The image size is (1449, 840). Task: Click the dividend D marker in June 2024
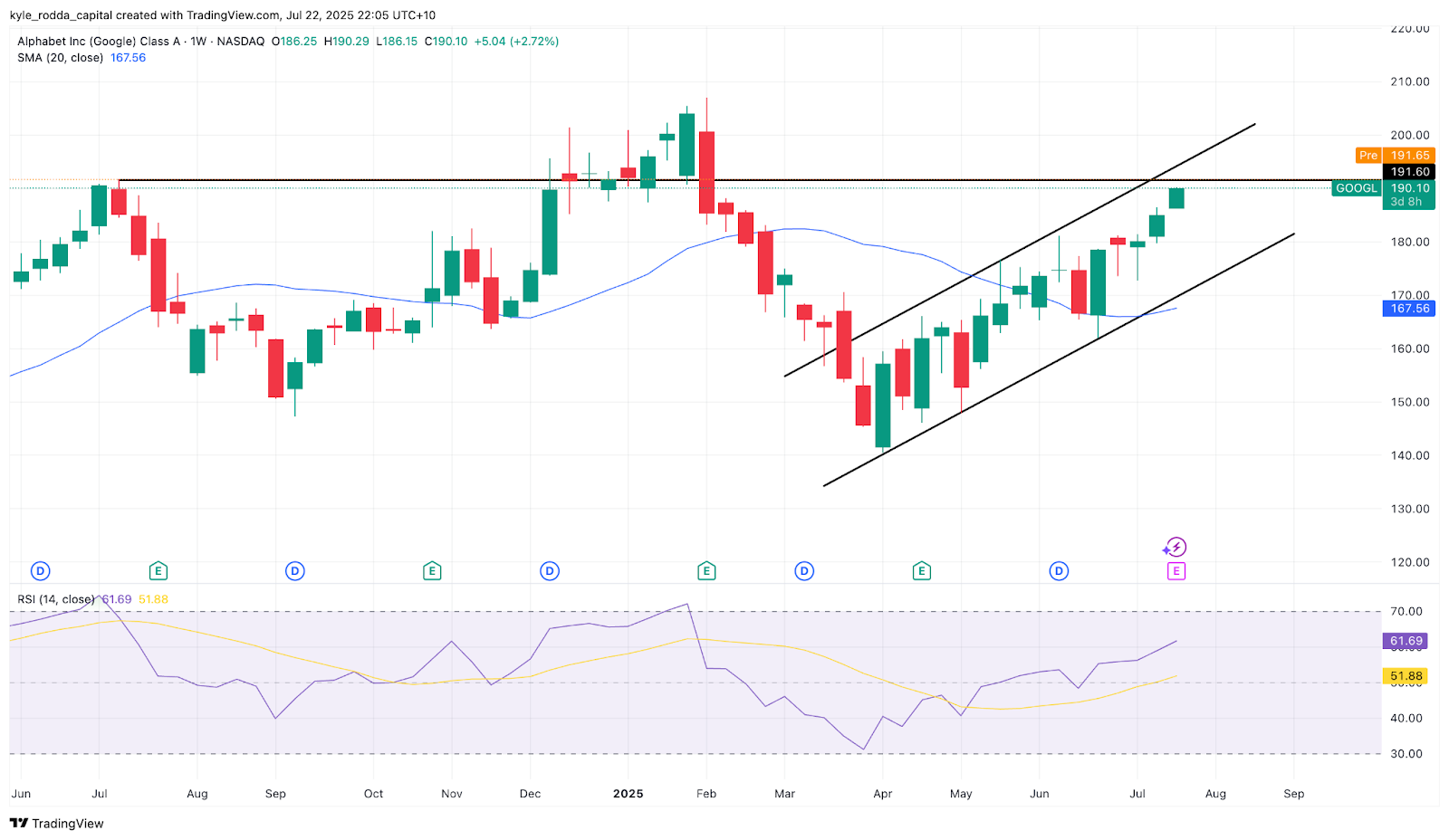[40, 571]
